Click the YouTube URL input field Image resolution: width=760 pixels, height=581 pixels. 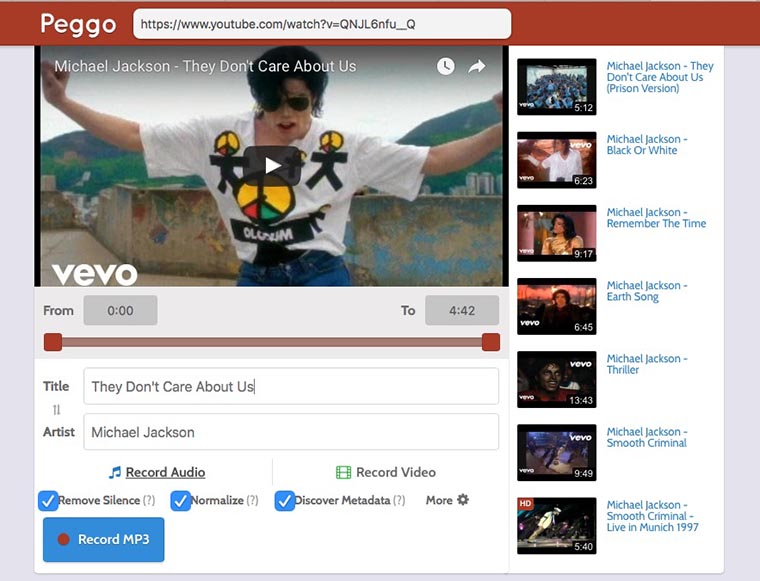tap(322, 24)
